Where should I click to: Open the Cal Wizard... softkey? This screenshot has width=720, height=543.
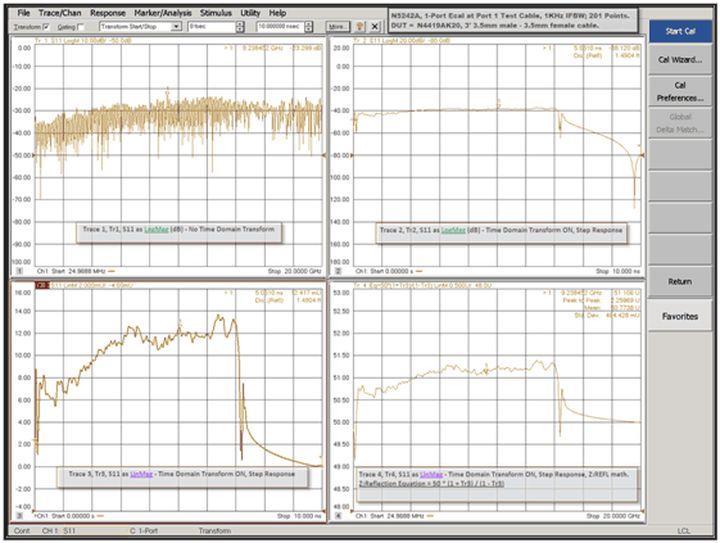[680, 60]
